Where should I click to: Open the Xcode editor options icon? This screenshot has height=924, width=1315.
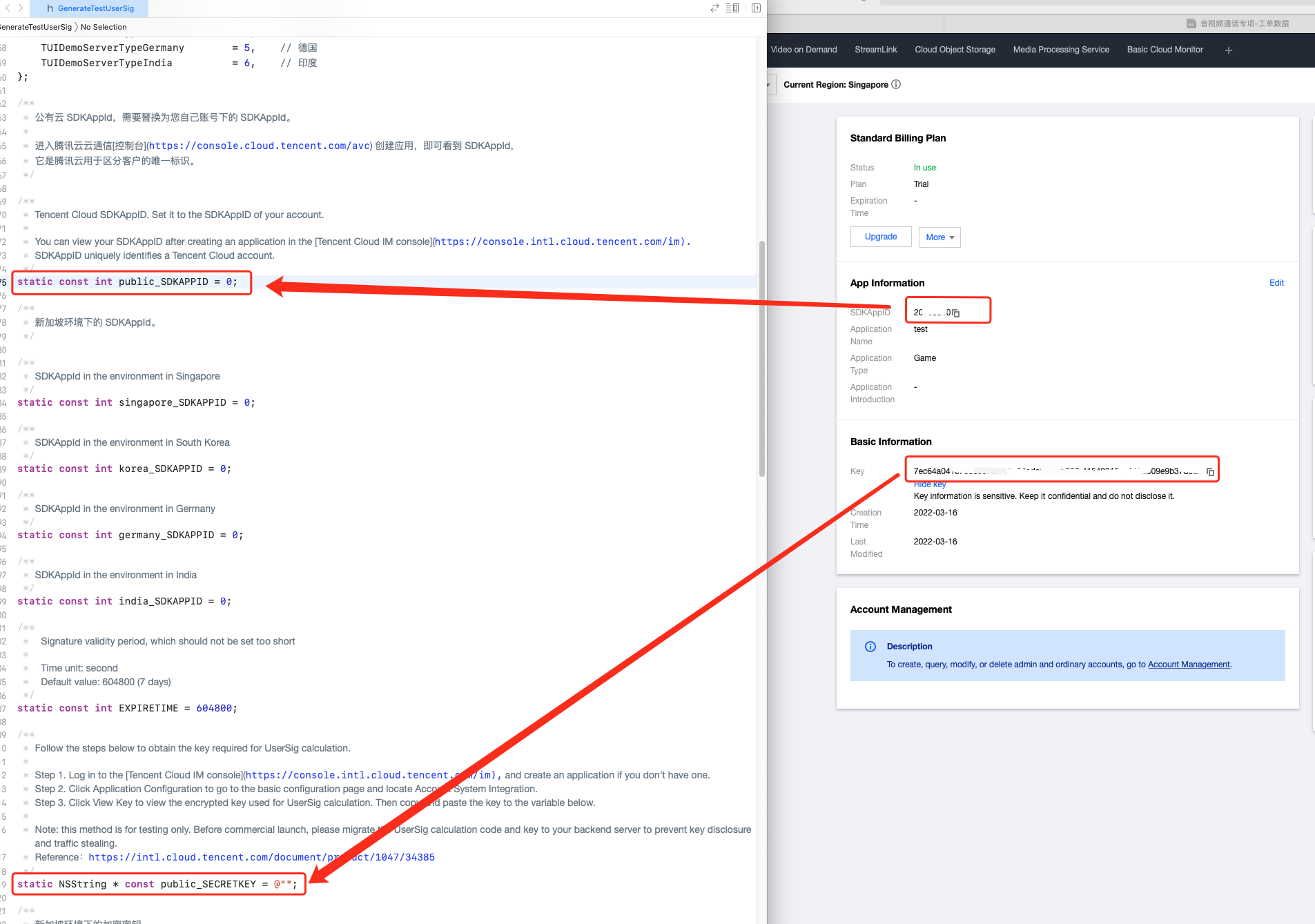click(732, 8)
